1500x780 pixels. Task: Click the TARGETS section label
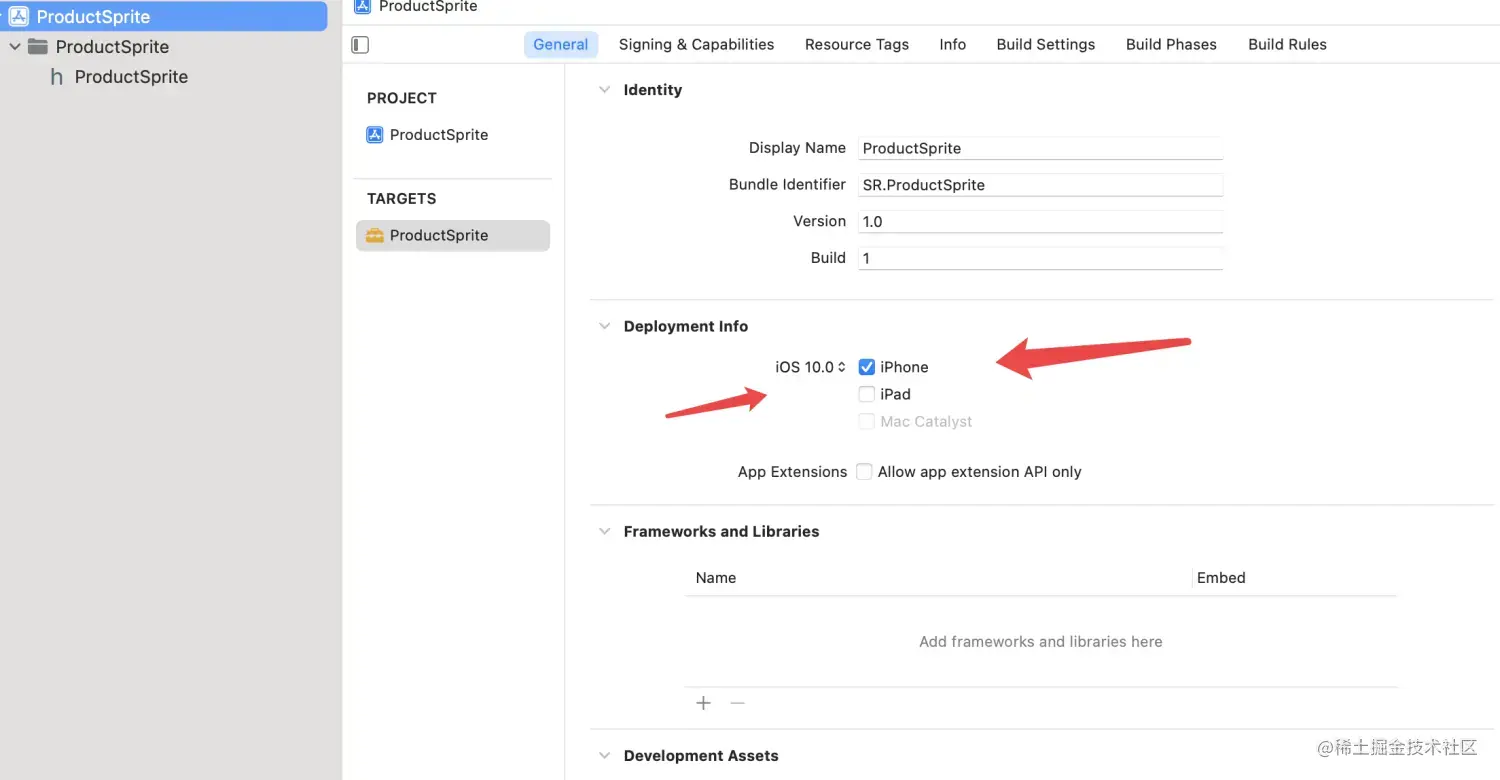pyautogui.click(x=402, y=198)
